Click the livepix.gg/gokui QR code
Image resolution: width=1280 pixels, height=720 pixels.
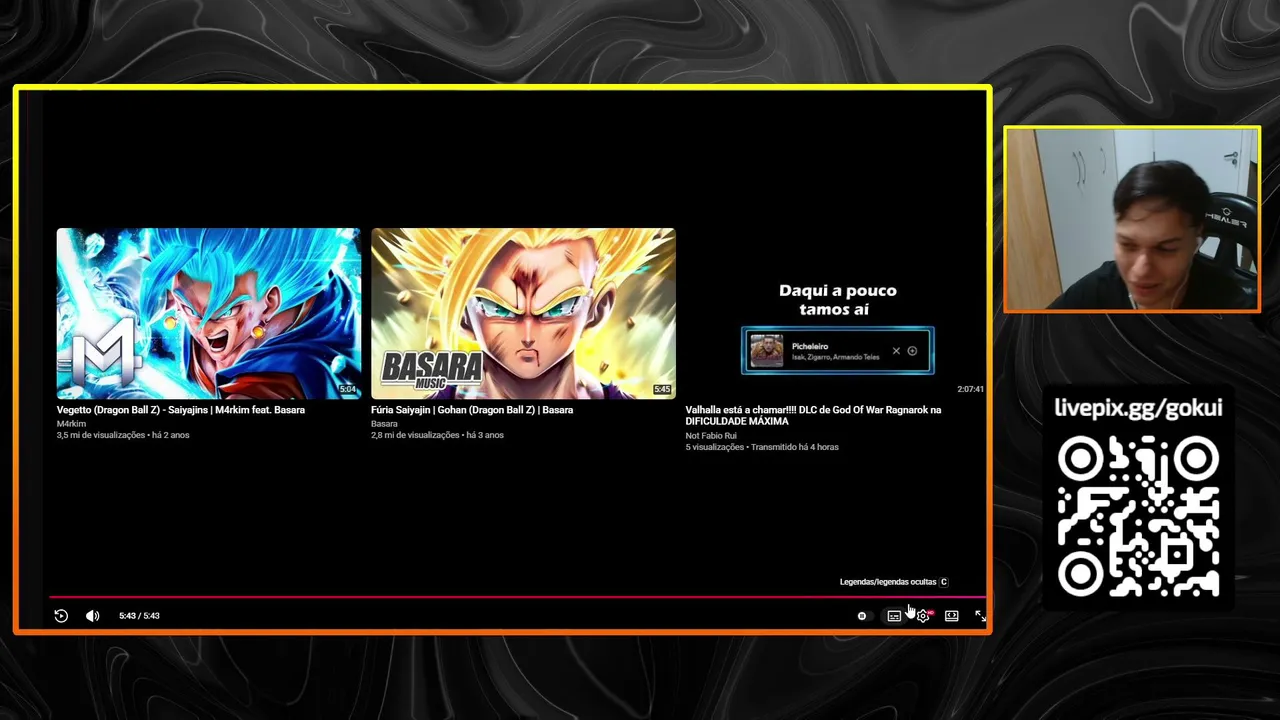1138,517
